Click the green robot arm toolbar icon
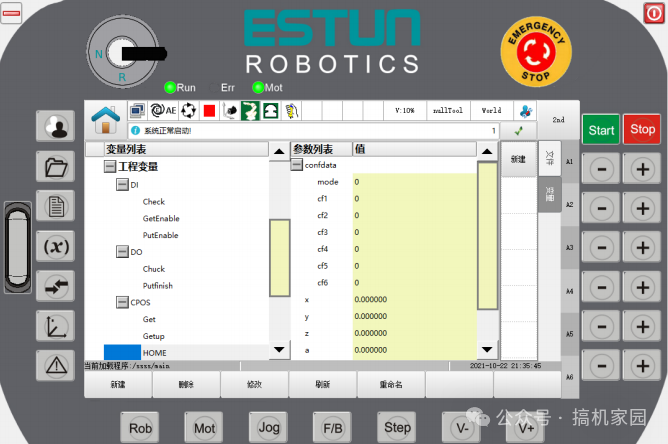The width and height of the screenshot is (668, 444). tap(250, 111)
